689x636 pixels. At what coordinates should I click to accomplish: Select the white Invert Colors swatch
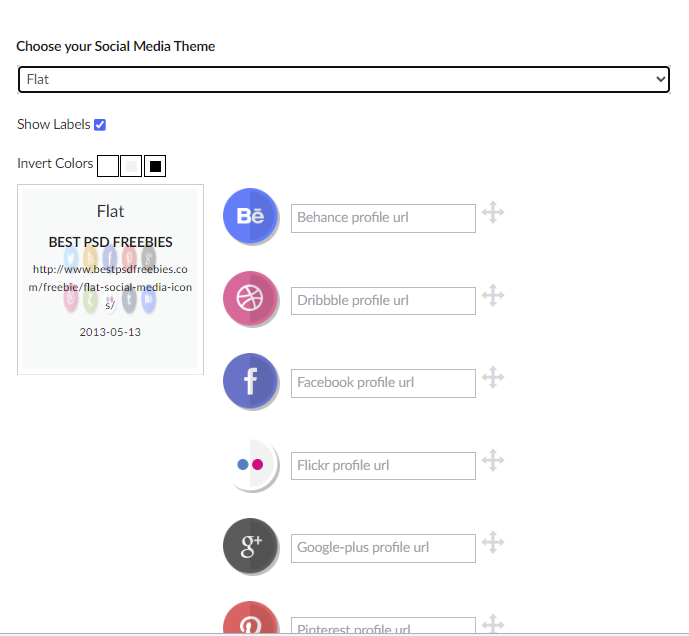tap(108, 166)
